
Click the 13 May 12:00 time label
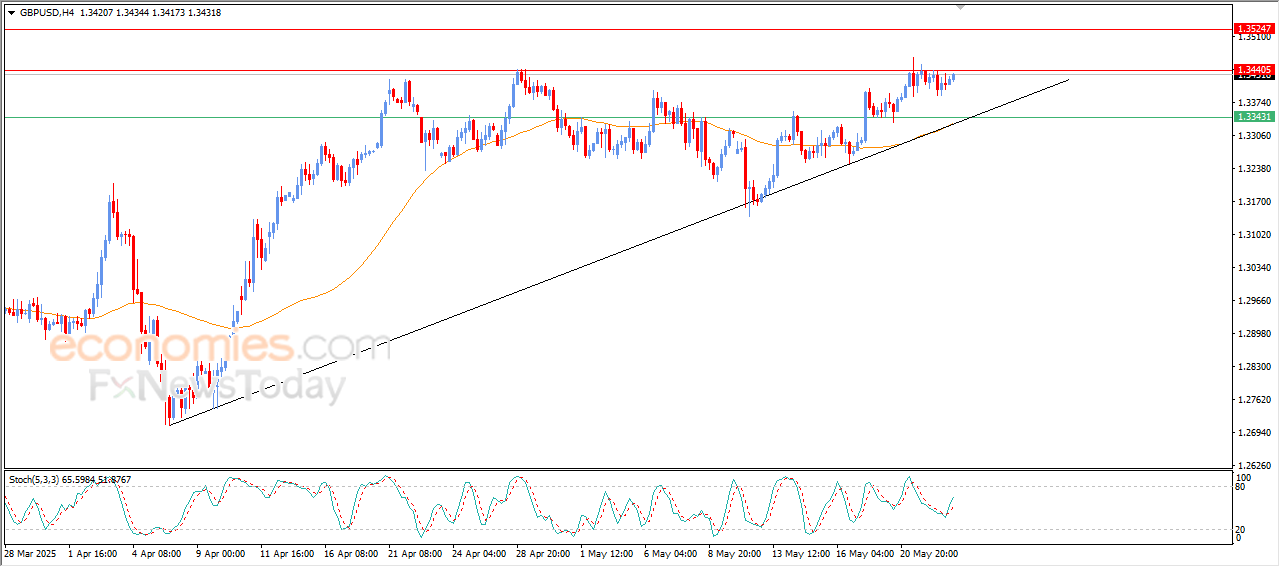[x=801, y=552]
